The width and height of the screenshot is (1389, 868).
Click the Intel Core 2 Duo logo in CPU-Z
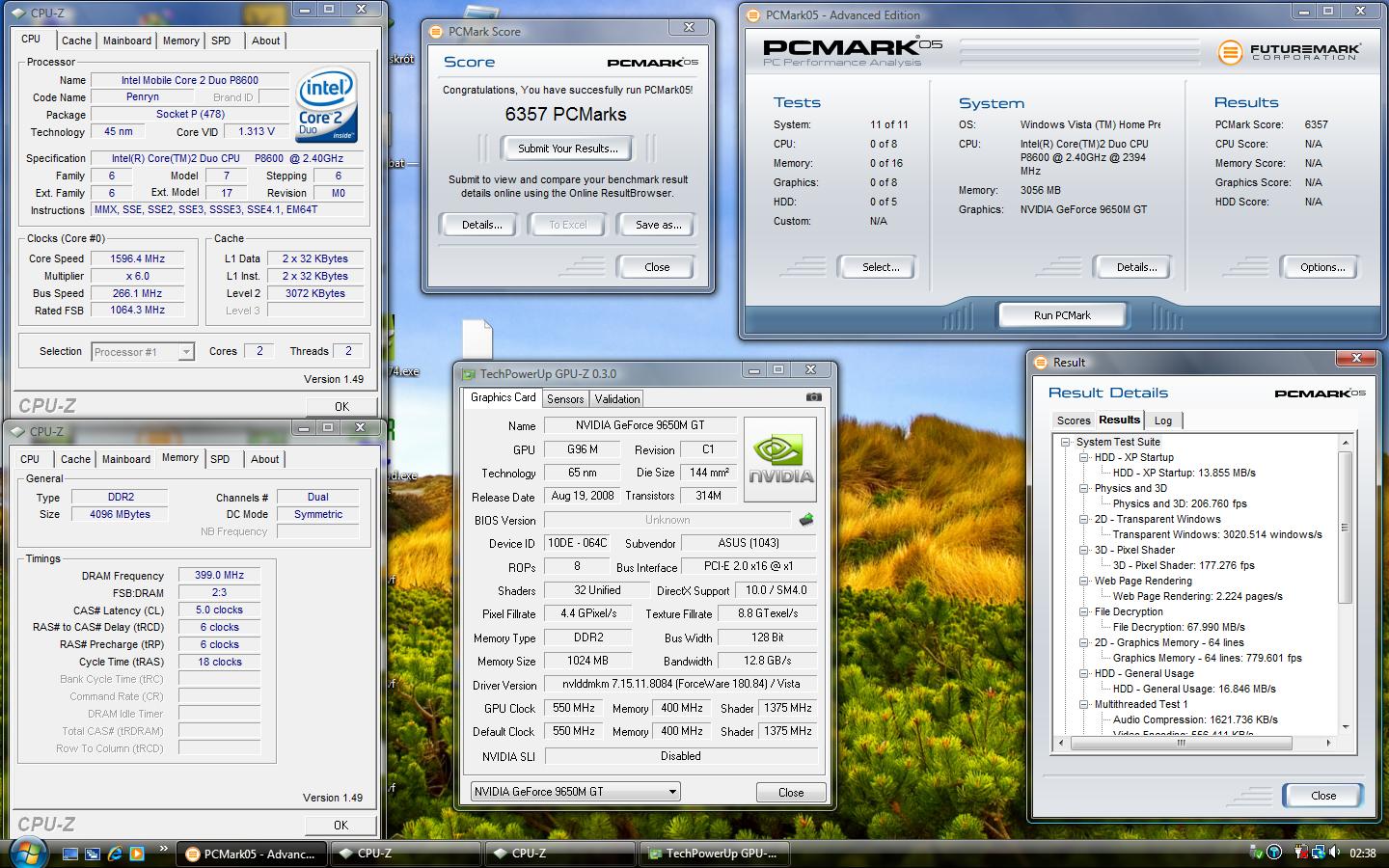[x=327, y=104]
